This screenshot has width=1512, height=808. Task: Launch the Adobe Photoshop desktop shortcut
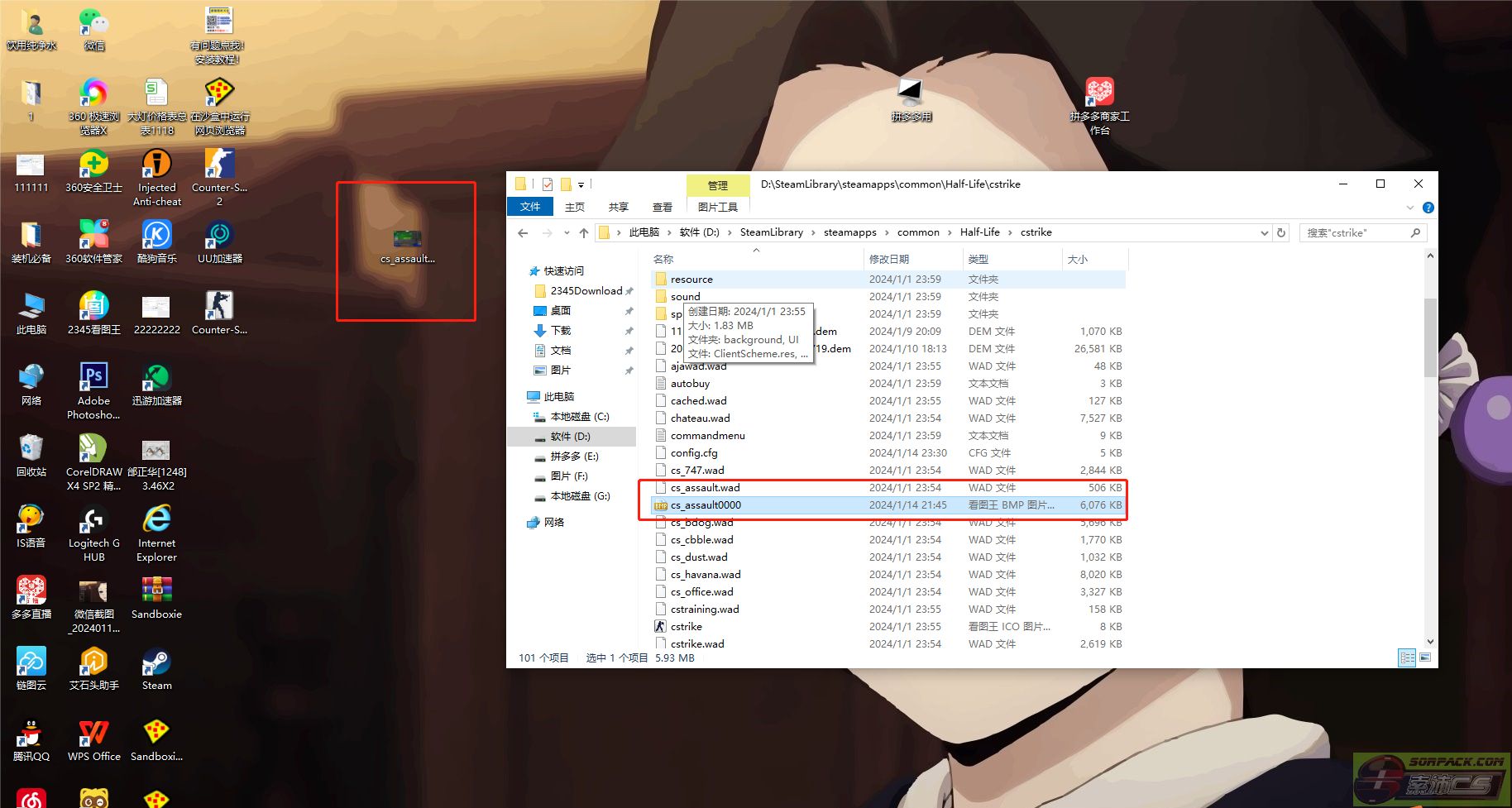pos(93,391)
